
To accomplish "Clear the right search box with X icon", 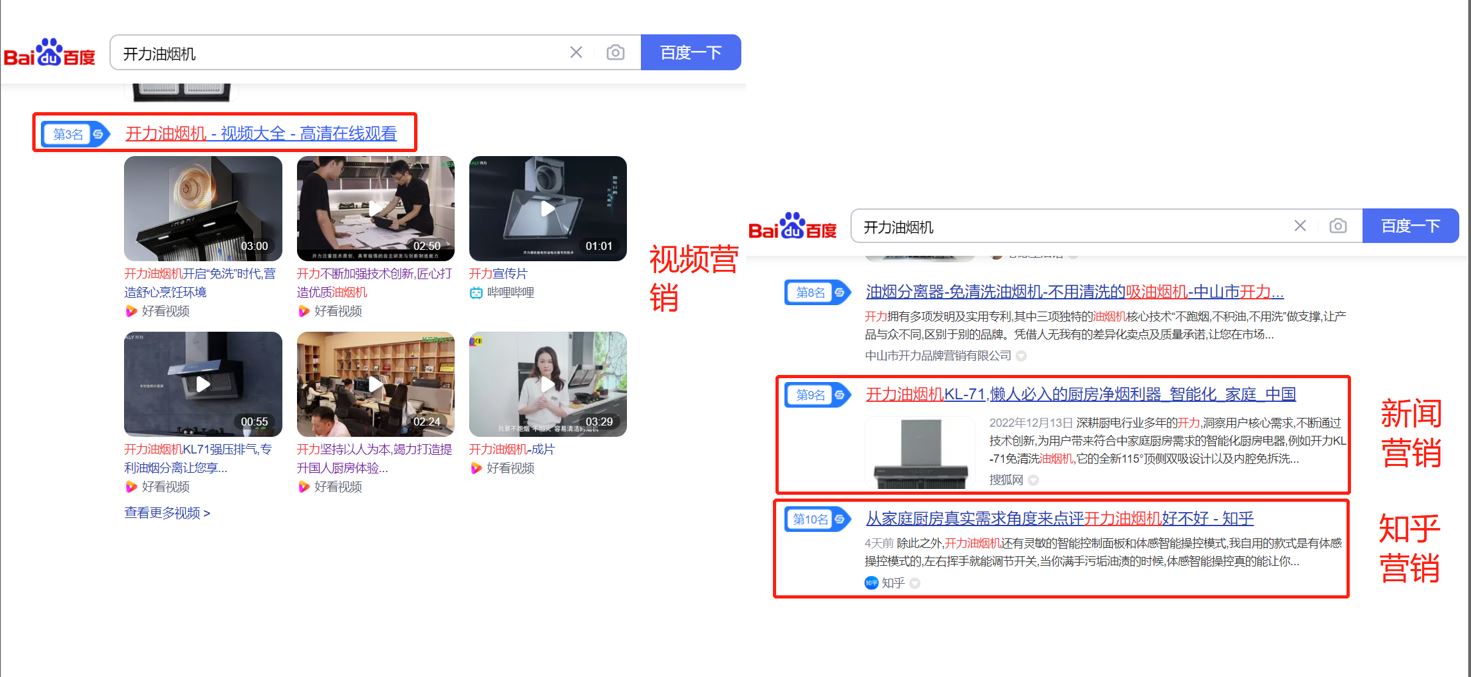I will coord(1300,226).
